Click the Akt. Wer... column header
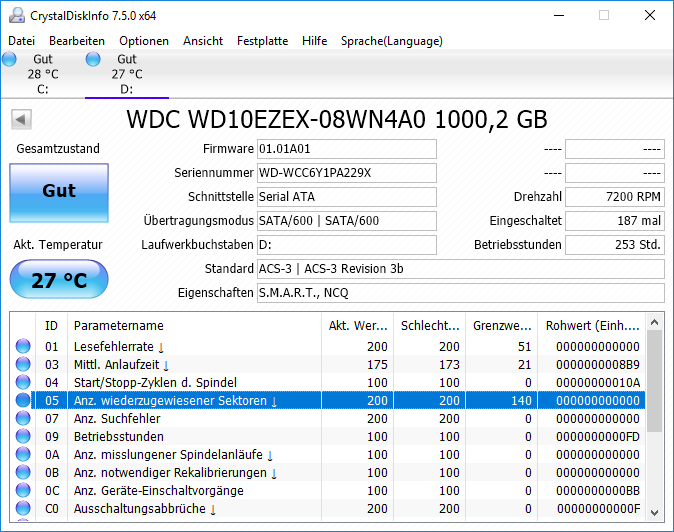Image resolution: width=674 pixels, height=532 pixels. pyautogui.click(x=357, y=325)
